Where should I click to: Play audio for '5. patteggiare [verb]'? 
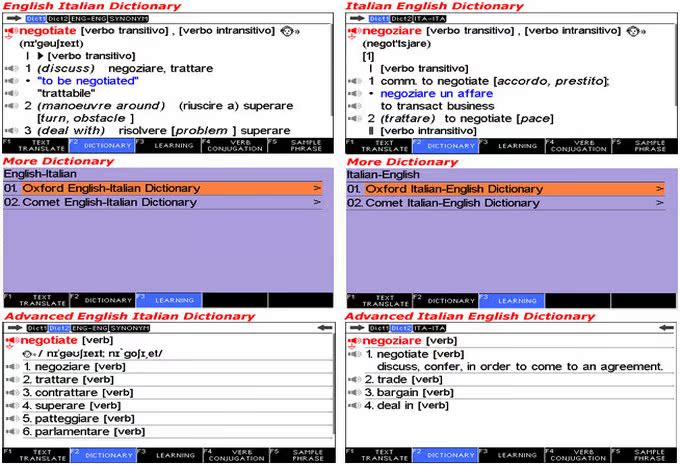point(12,419)
